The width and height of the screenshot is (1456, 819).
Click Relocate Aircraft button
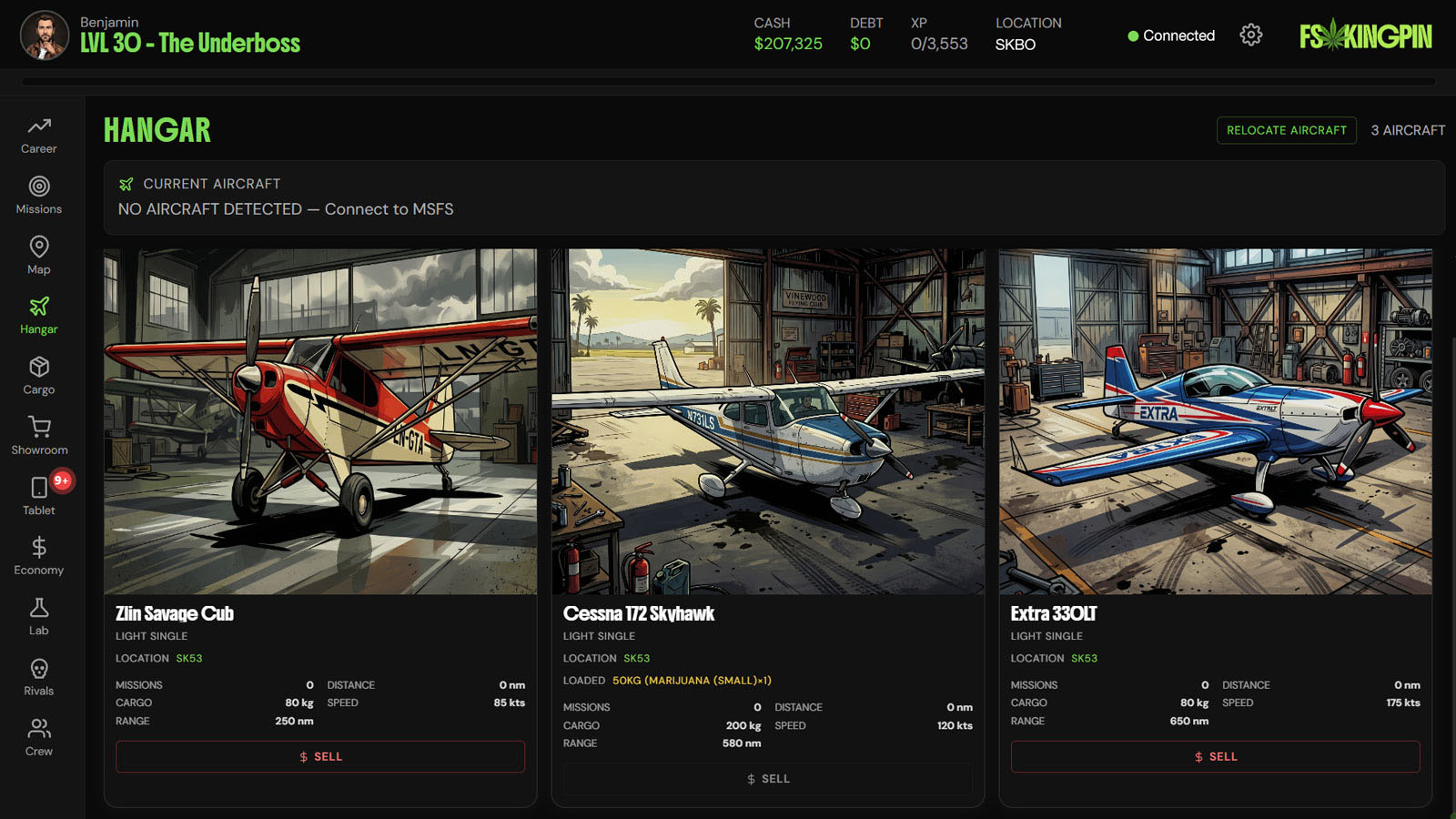click(1287, 130)
